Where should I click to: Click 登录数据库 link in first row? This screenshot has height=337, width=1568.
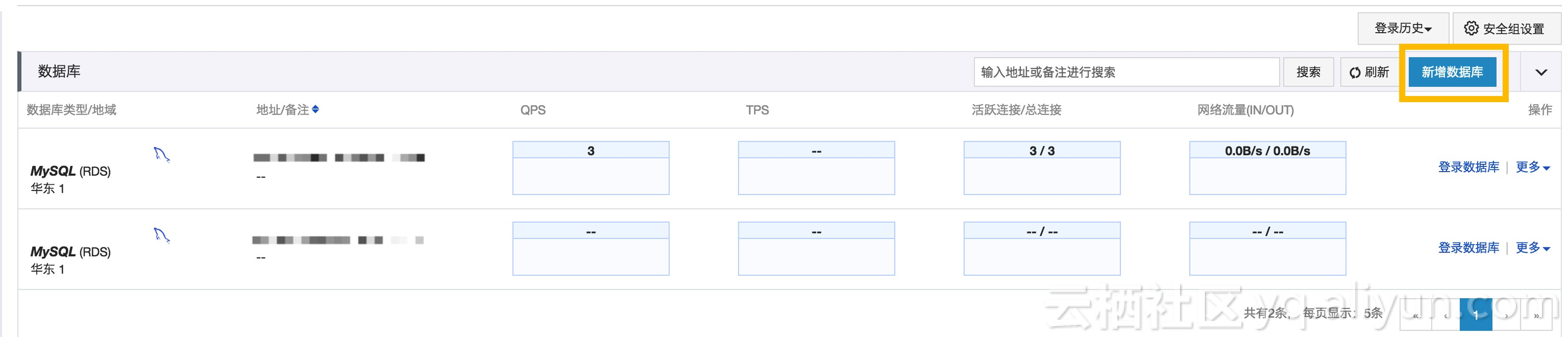1468,166
